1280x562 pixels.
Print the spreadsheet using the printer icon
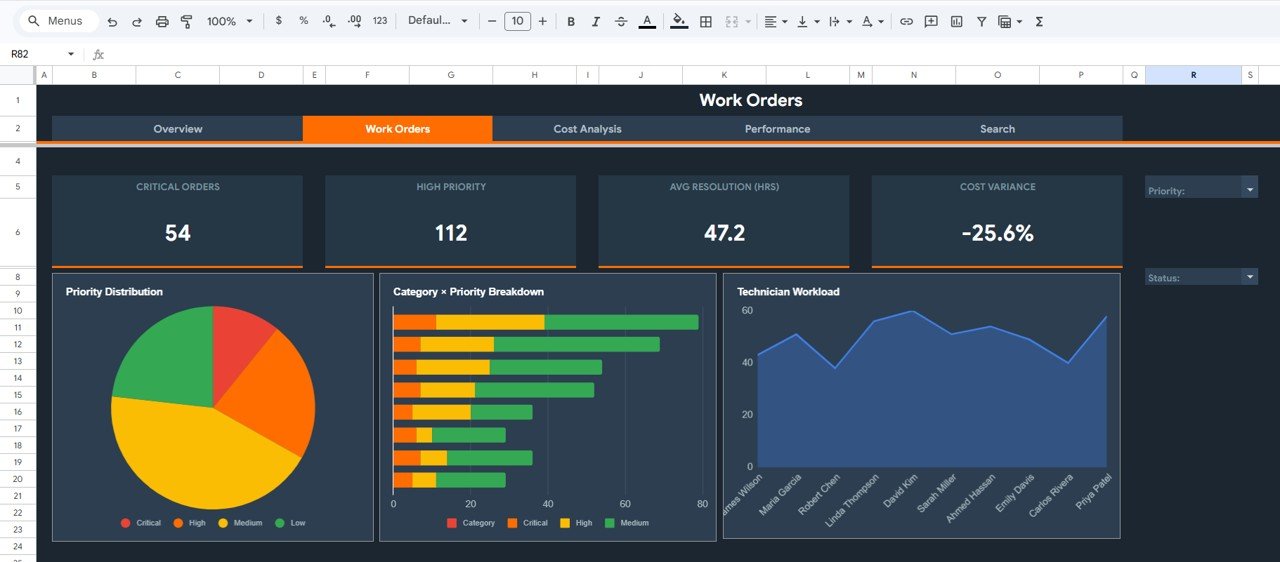[x=162, y=21]
